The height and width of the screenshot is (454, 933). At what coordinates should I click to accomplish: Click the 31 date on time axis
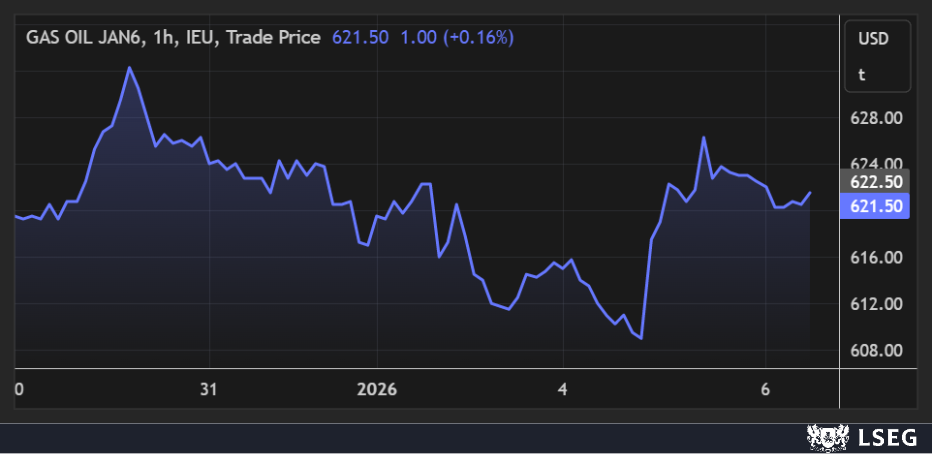(208, 389)
